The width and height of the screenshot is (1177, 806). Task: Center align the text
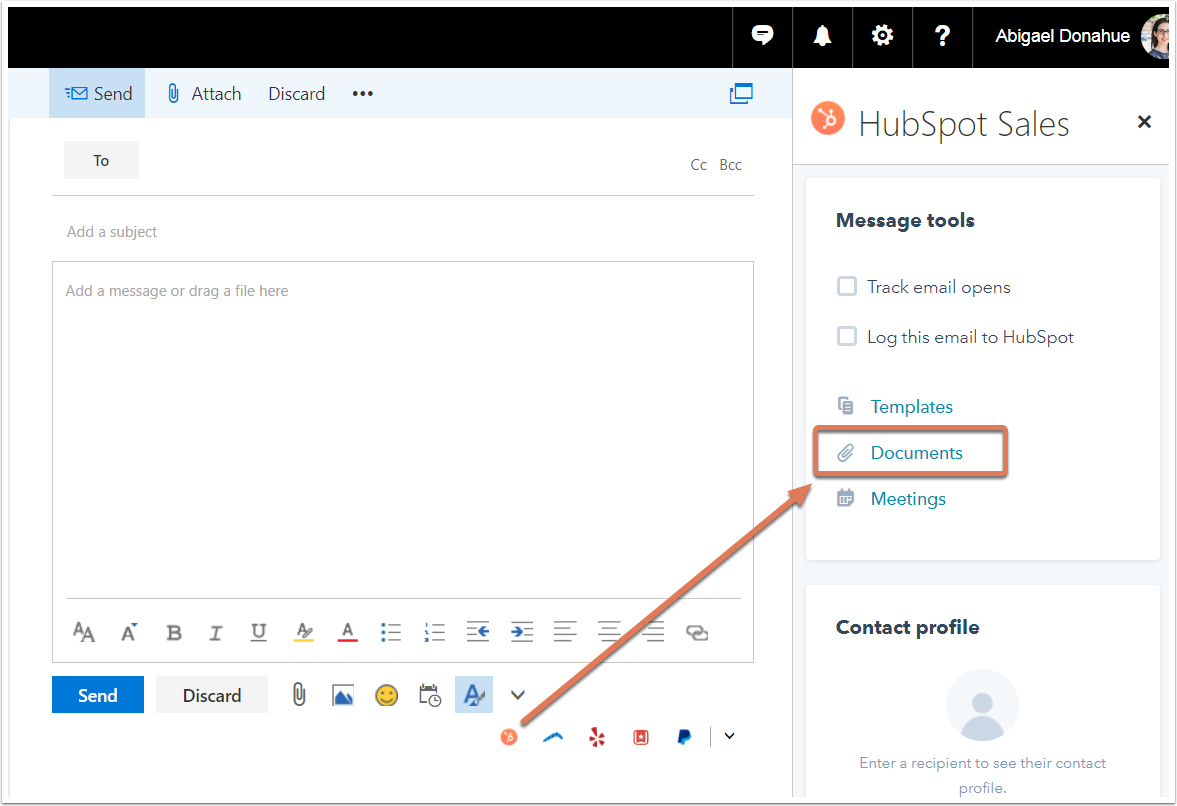tap(609, 632)
